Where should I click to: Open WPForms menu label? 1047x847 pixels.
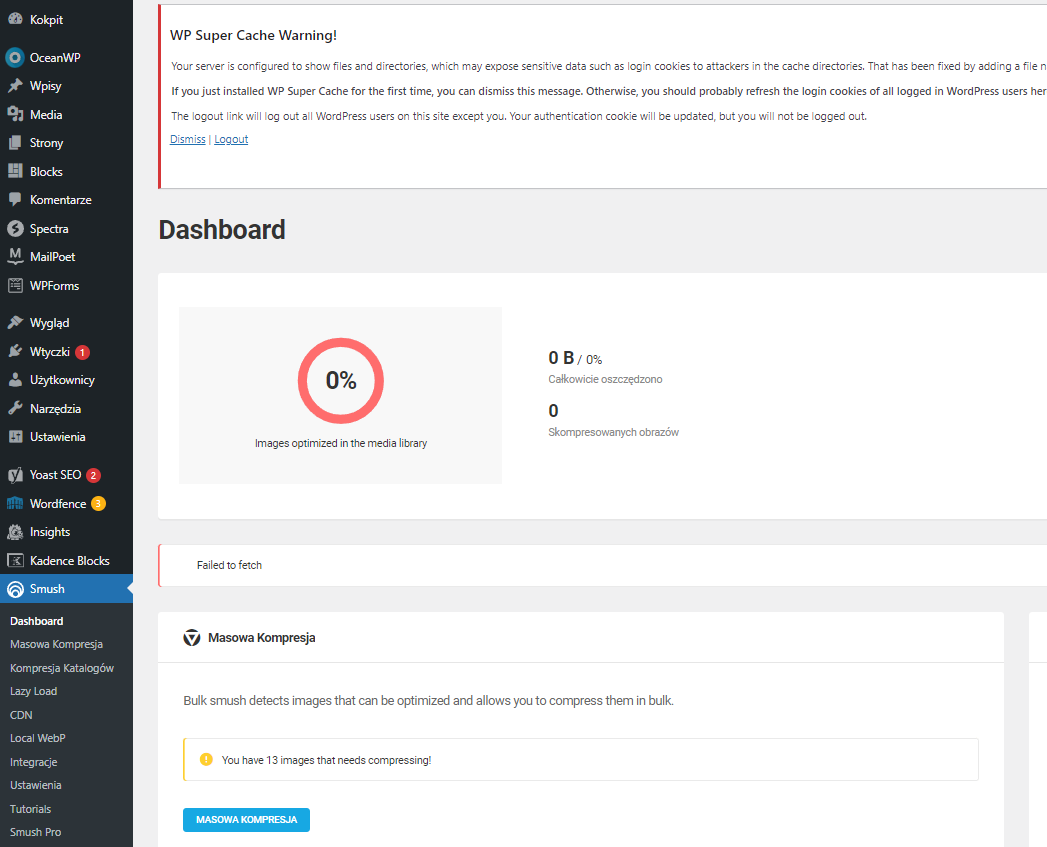(x=54, y=285)
